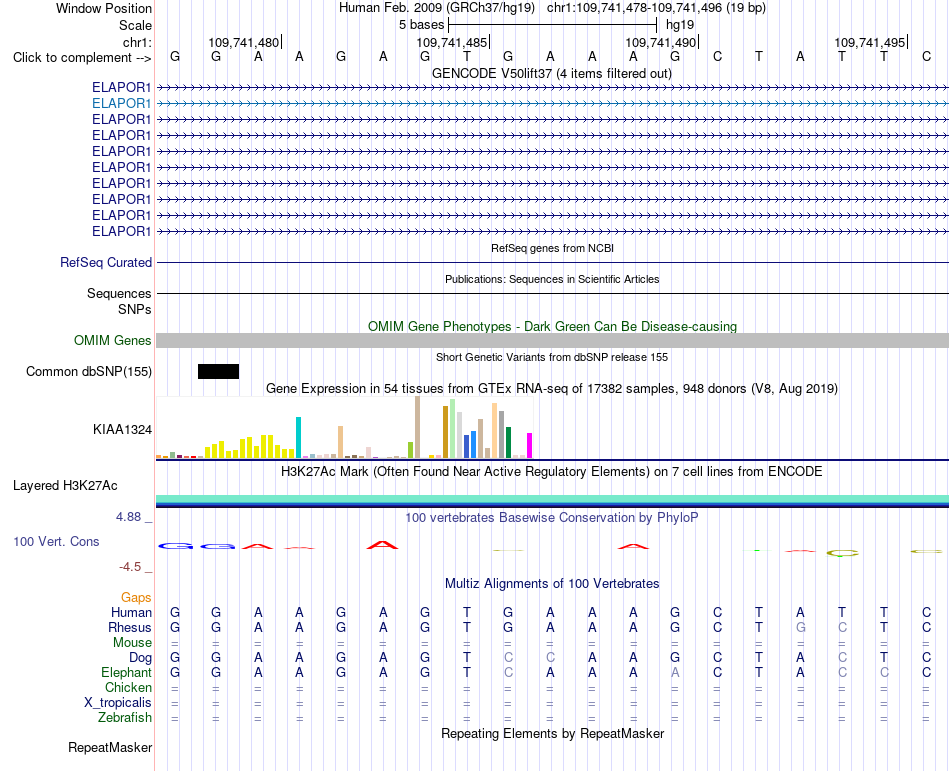Click the gray OMIM Genes bar
Image resolution: width=950 pixels, height=771 pixels.
(552, 340)
